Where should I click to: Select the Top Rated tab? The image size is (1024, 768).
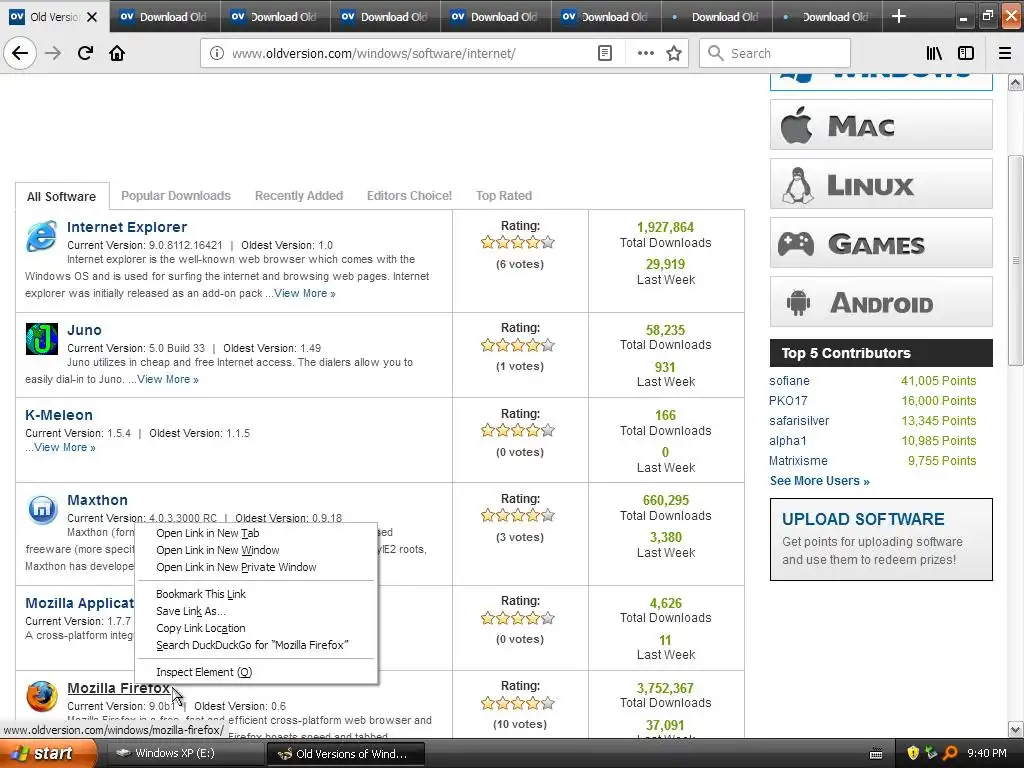pyautogui.click(x=504, y=195)
